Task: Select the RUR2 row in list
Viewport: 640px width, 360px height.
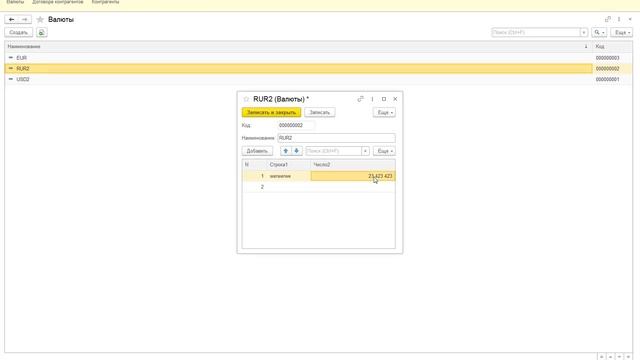Action: (x=298, y=68)
